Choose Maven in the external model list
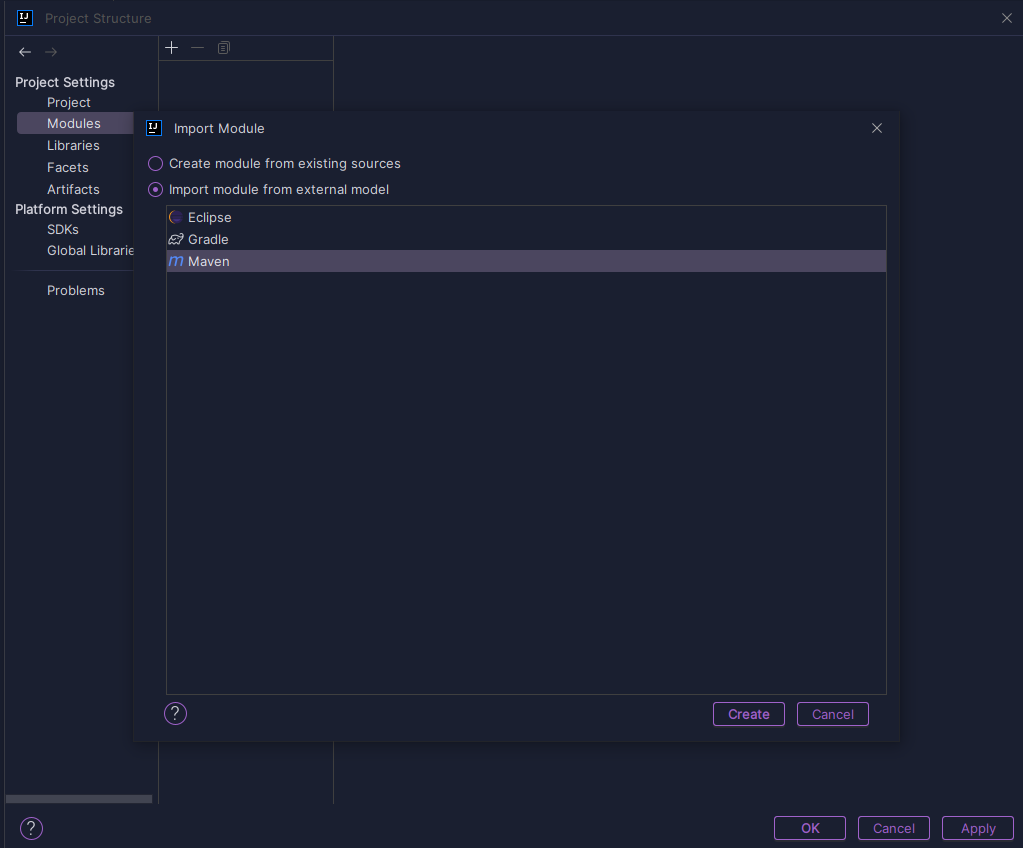Screen dimensions: 1023x848 (x=526, y=261)
